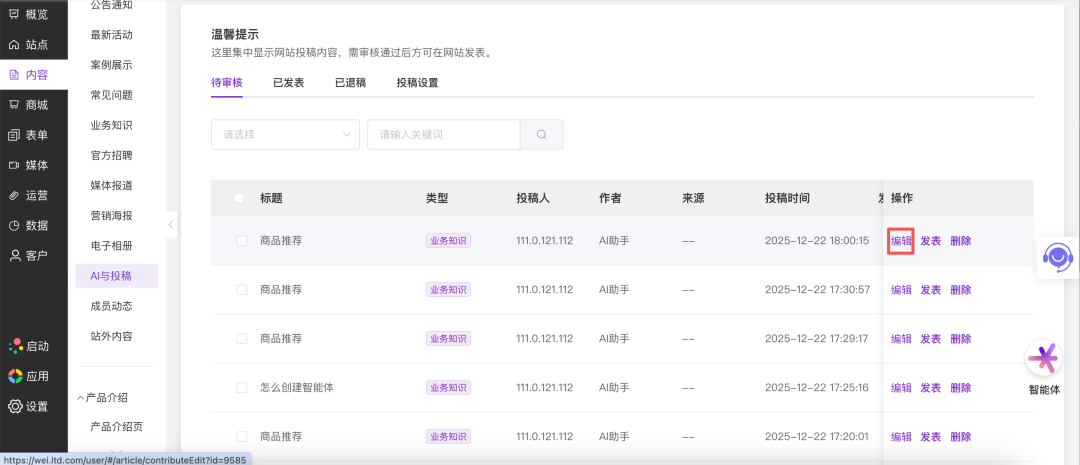Screen dimensions: 1080x465
Task: Tick the select-all checkbox in table header
Action: (x=239, y=198)
